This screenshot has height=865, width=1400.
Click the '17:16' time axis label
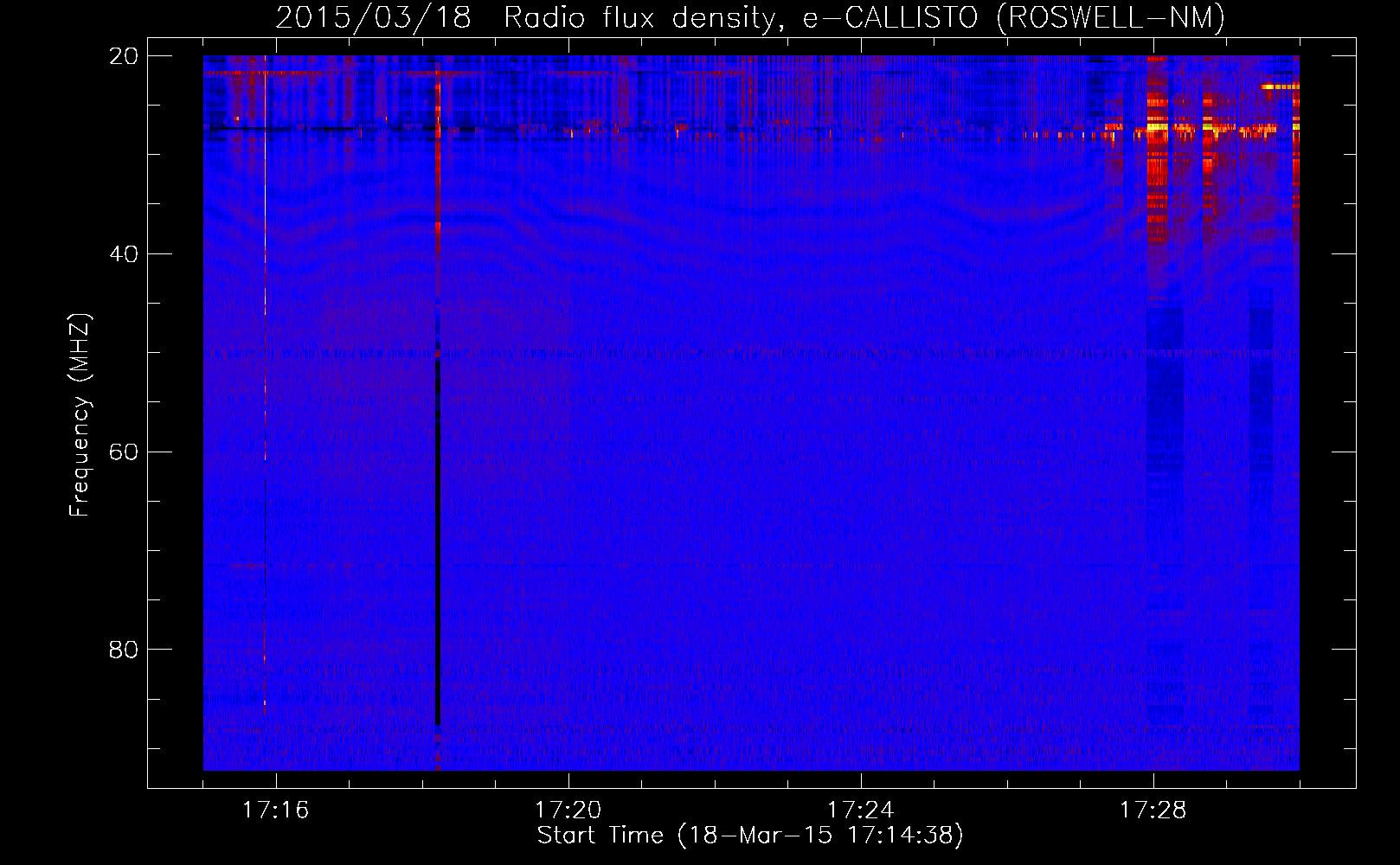point(275,811)
